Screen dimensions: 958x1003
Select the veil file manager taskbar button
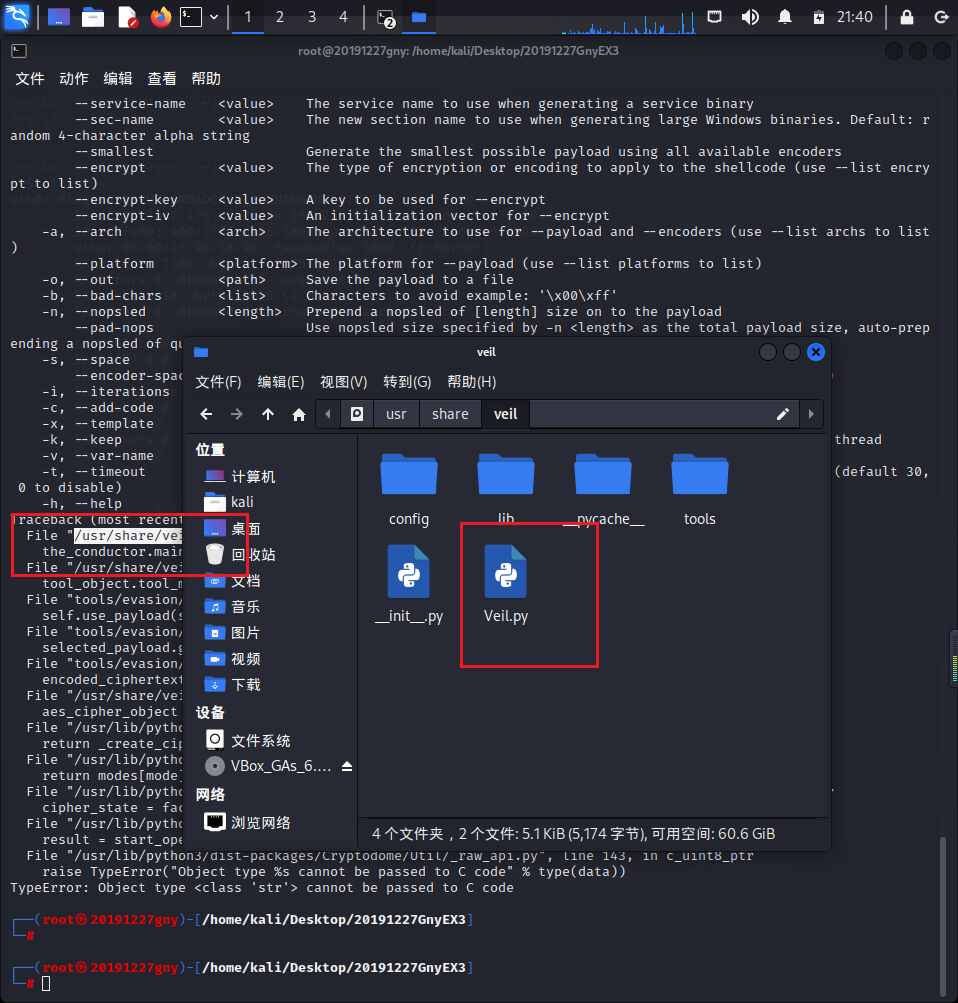(420, 17)
